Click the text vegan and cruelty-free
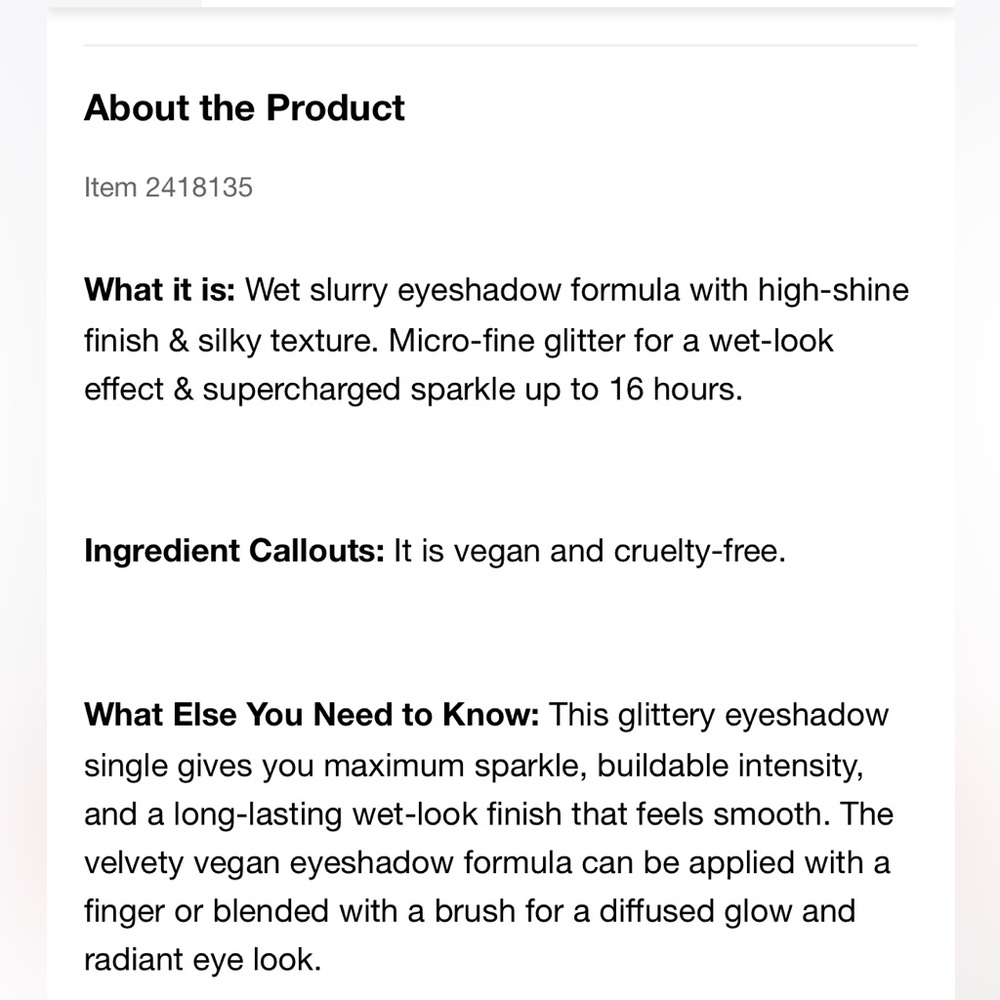 coord(619,550)
